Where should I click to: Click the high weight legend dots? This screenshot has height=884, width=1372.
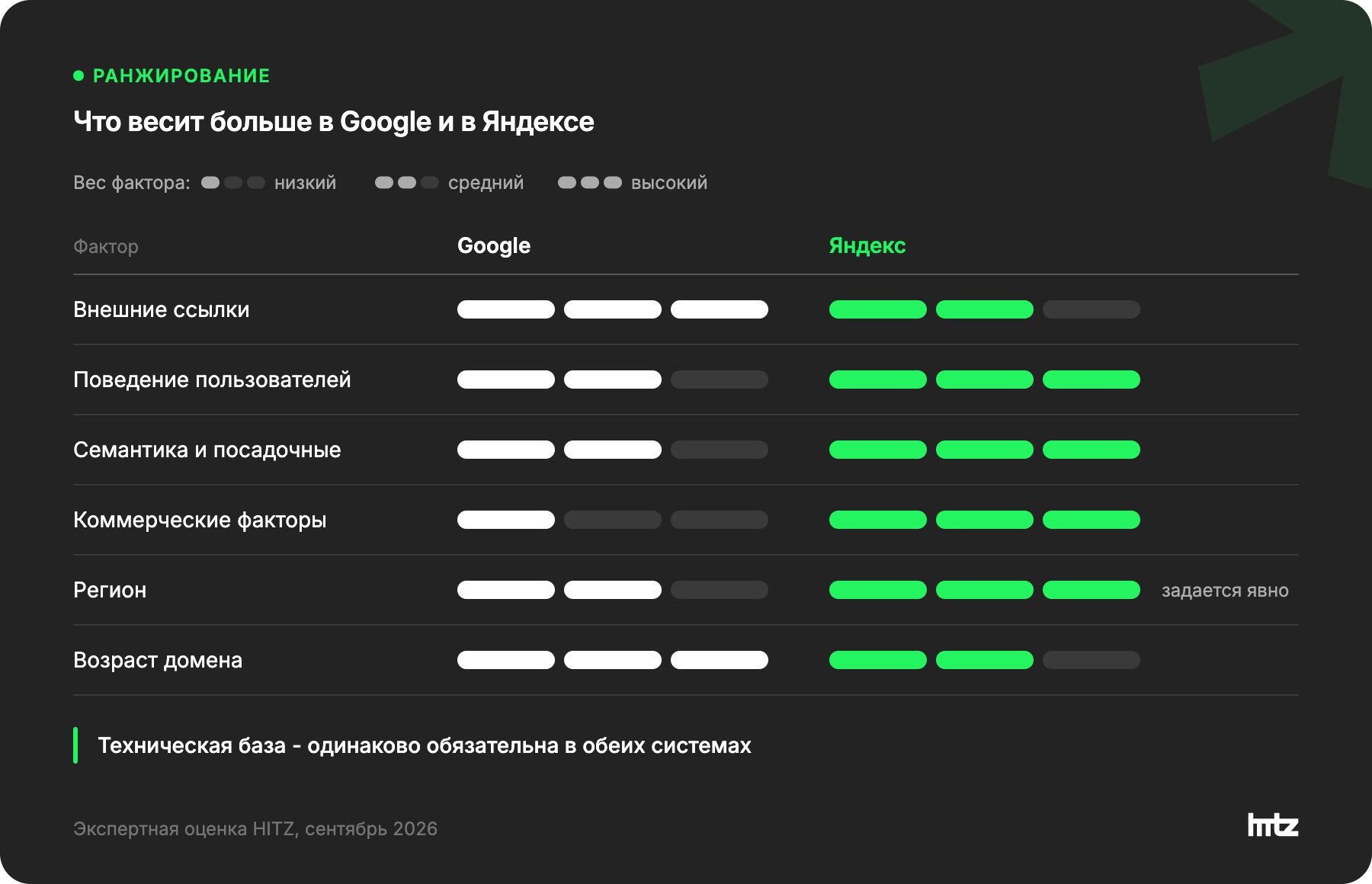590,183
